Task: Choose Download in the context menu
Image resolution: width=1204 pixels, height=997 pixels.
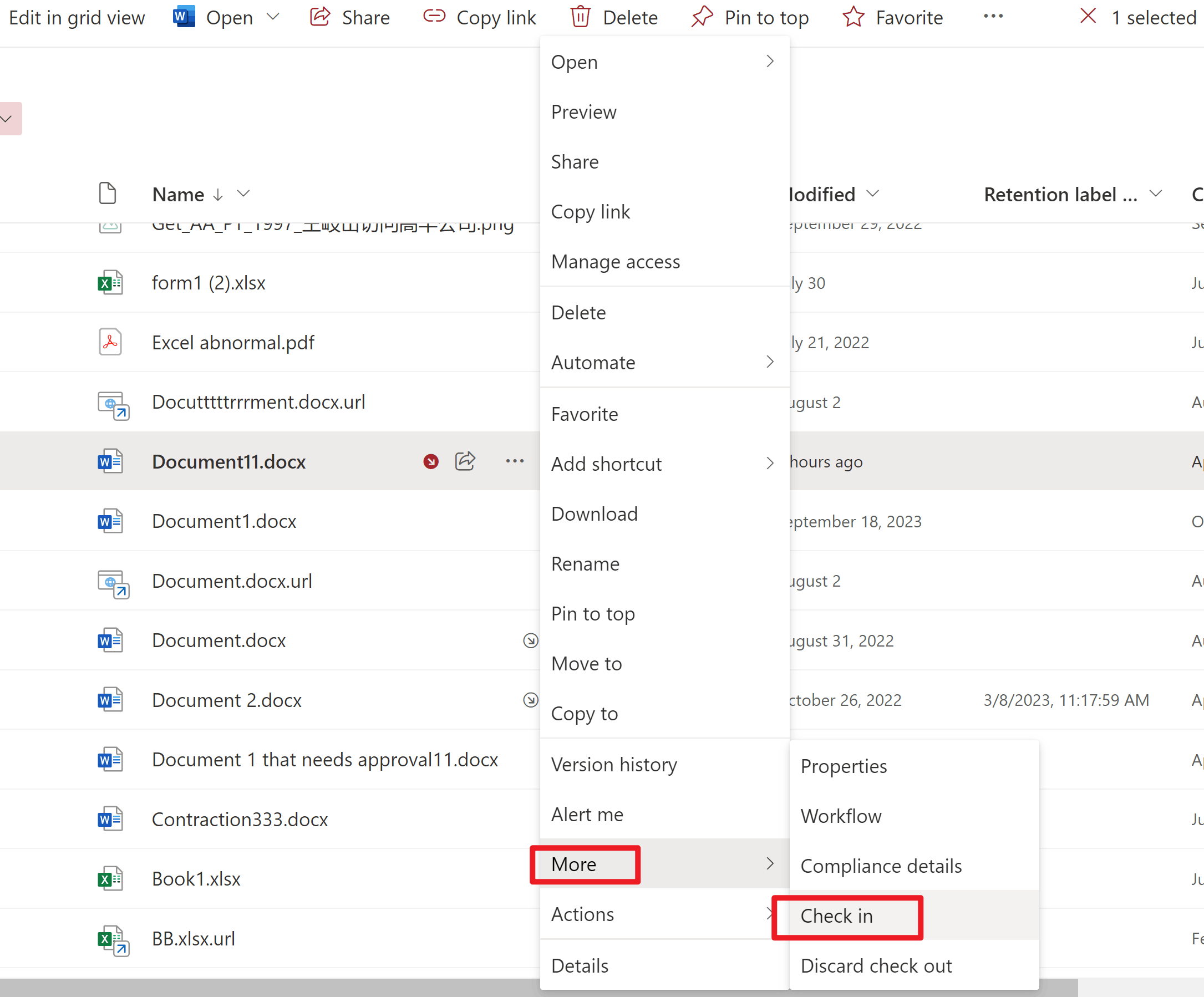Action: (664, 513)
